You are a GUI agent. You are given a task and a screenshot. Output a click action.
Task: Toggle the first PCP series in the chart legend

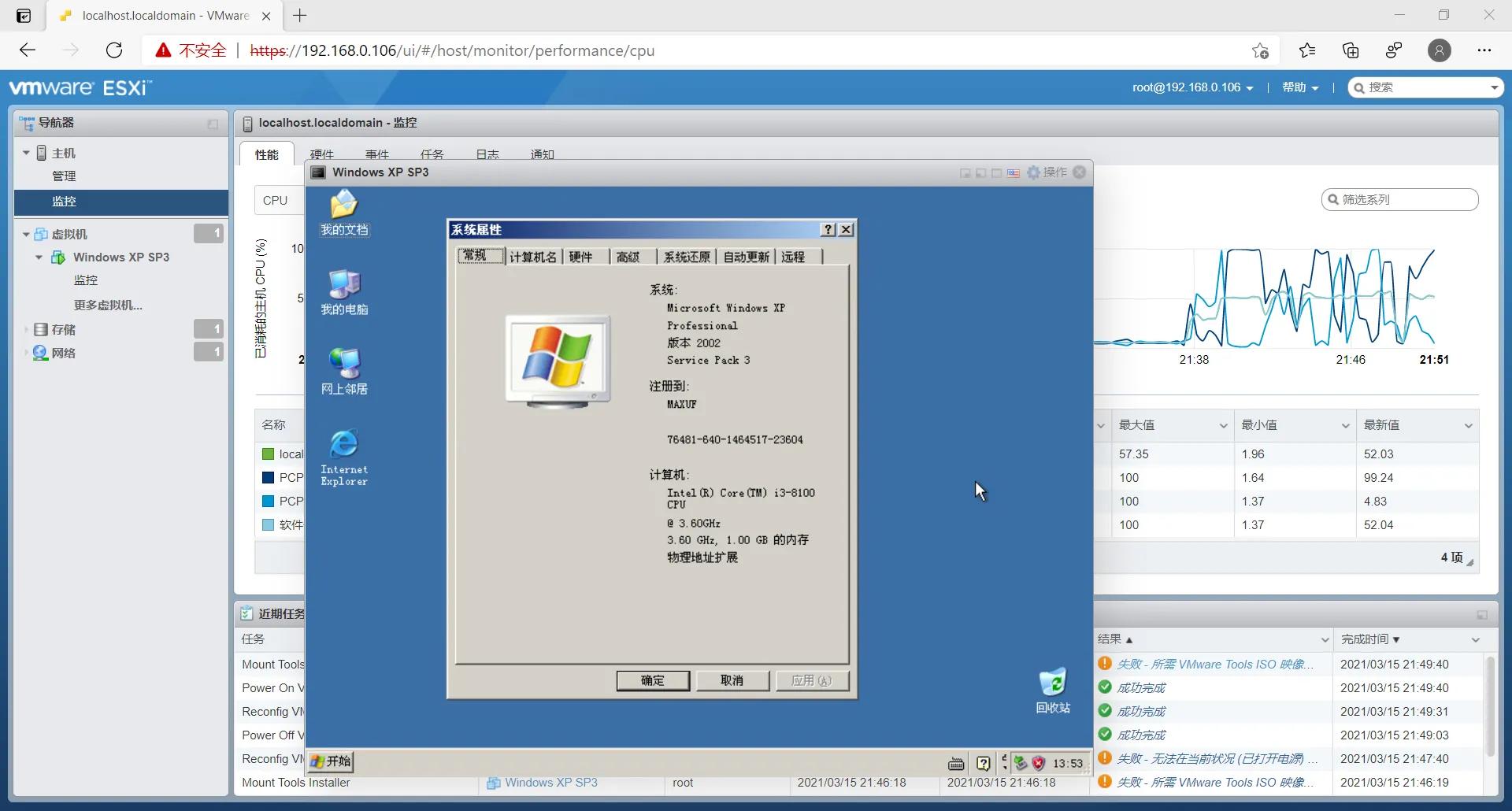pyautogui.click(x=283, y=477)
